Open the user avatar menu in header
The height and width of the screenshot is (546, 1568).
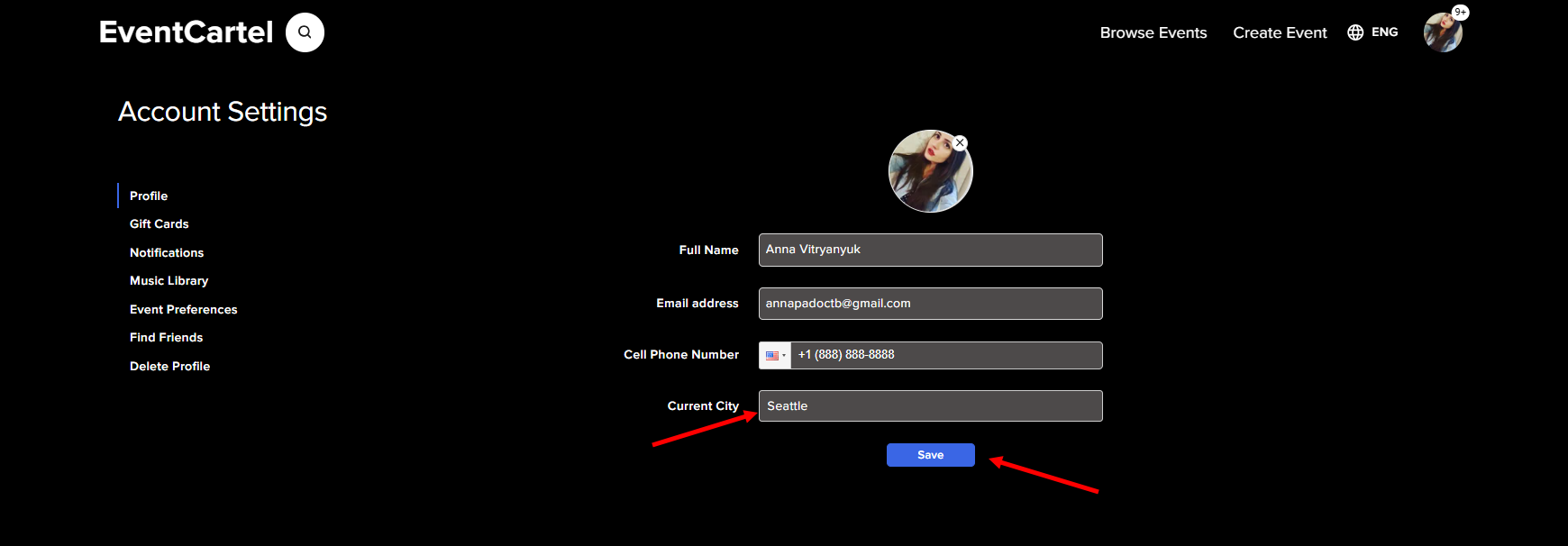[1442, 33]
